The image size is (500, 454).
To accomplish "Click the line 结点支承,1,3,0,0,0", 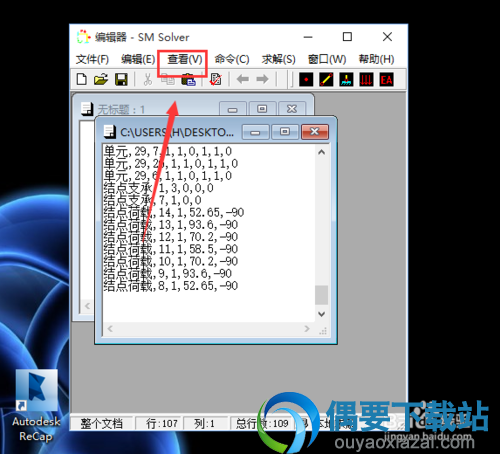I will coord(158,188).
